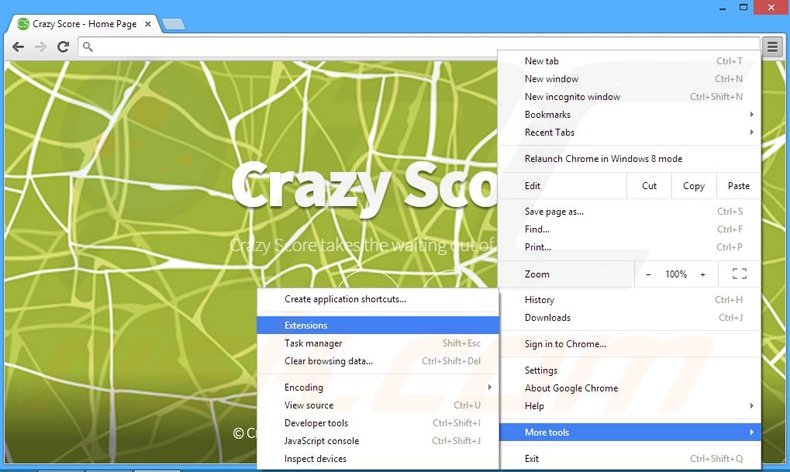Expand the Recent Tabs submenu
The image size is (790, 472).
629,132
